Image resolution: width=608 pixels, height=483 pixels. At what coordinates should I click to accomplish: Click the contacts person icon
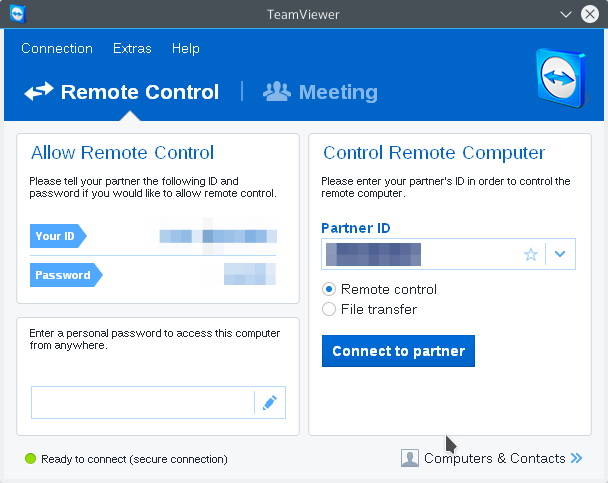click(x=409, y=458)
